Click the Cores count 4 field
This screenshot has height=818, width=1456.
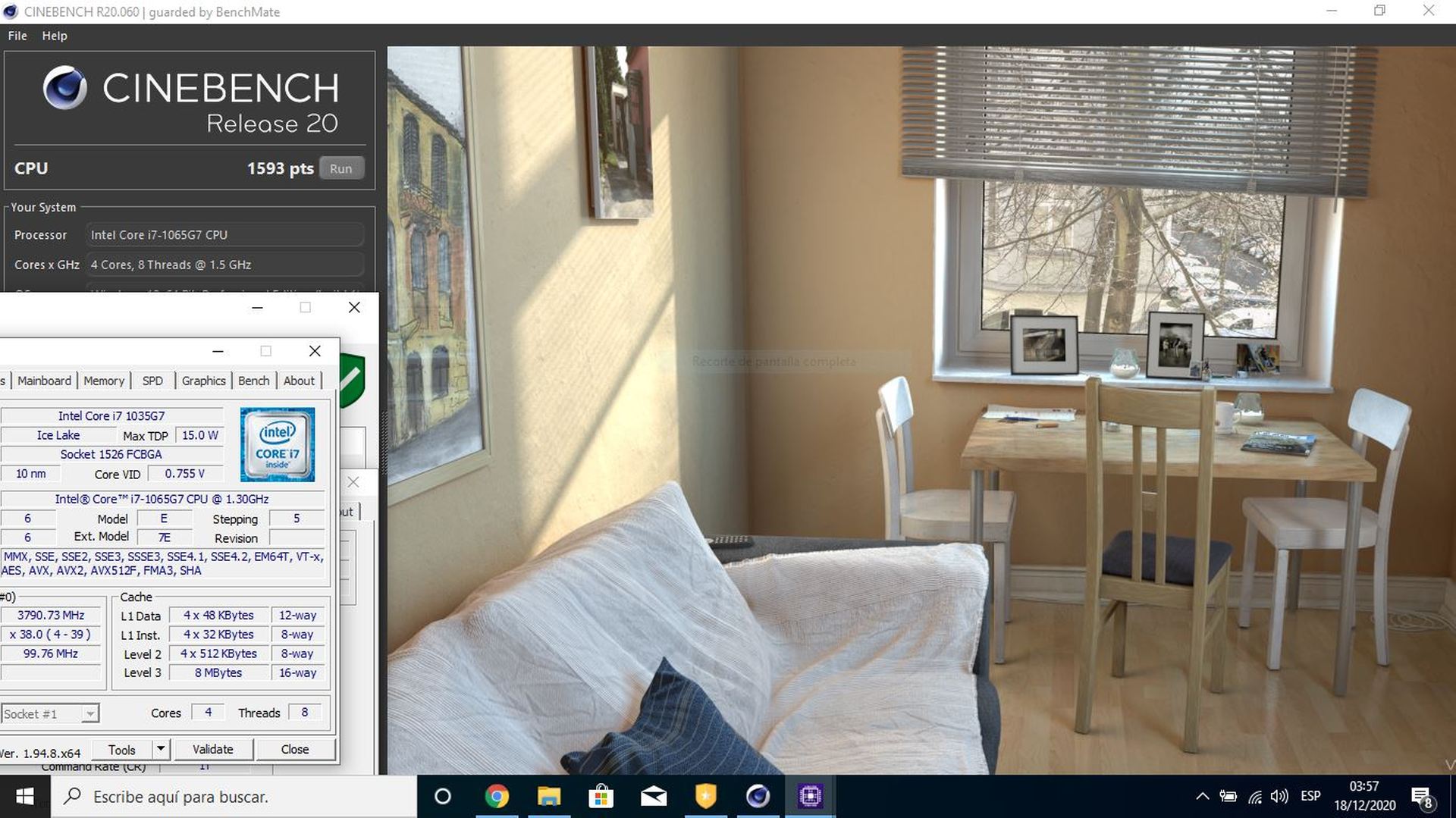(208, 713)
